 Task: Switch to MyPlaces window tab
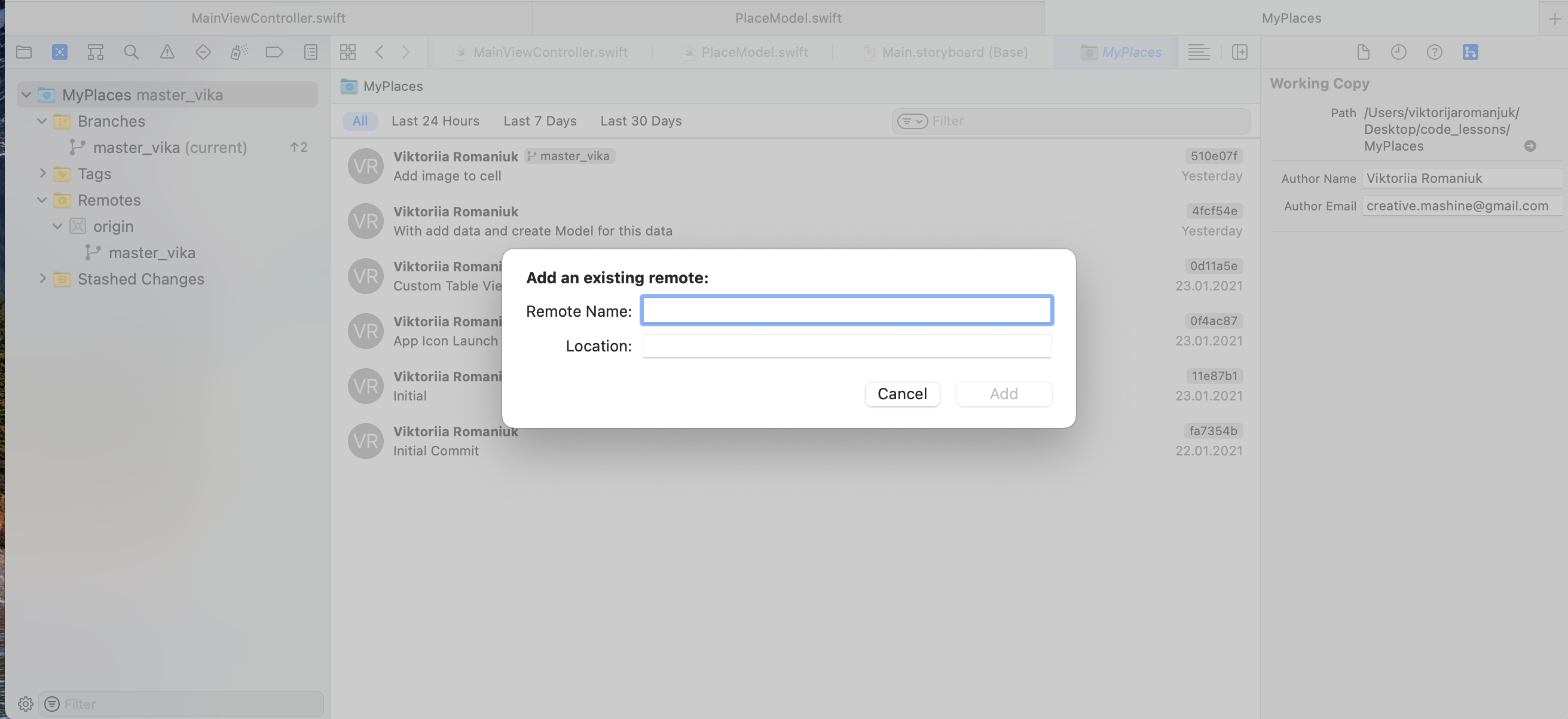(x=1292, y=19)
